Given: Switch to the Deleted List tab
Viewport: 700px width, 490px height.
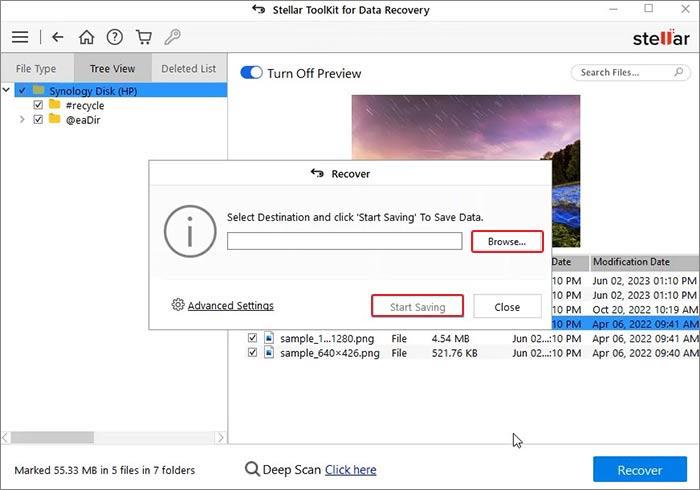Looking at the screenshot, I should pos(188,69).
